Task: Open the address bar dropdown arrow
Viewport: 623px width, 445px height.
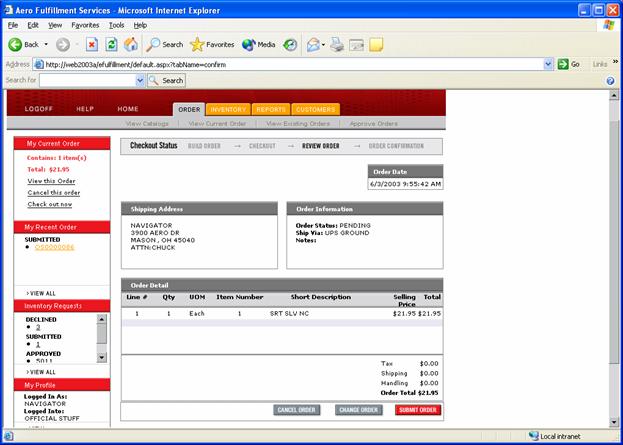Action: tap(548, 64)
